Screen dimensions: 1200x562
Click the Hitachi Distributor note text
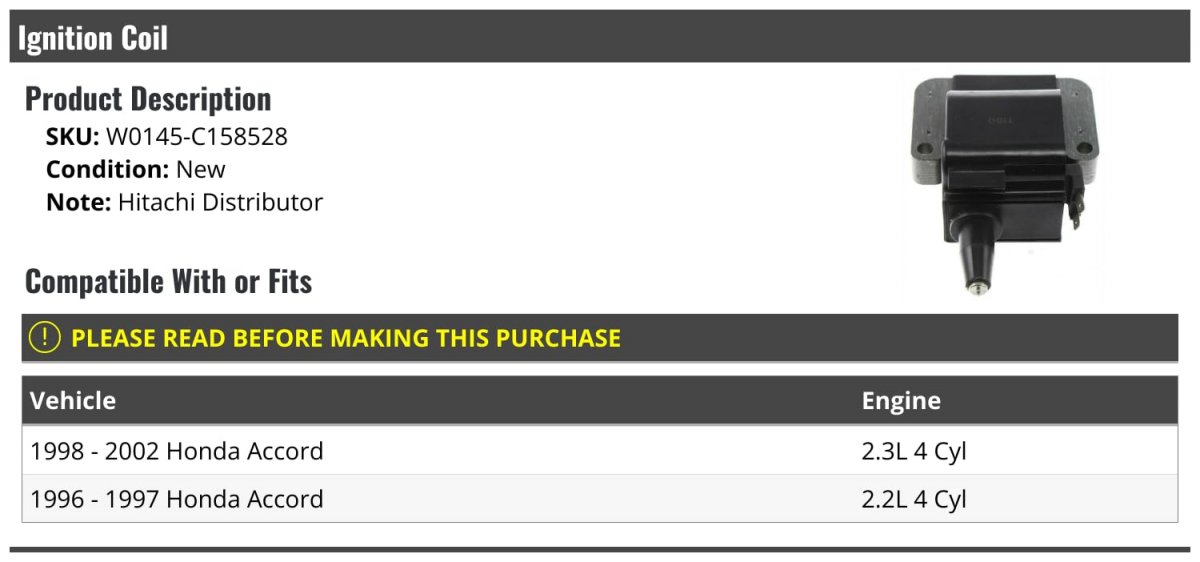coord(221,202)
